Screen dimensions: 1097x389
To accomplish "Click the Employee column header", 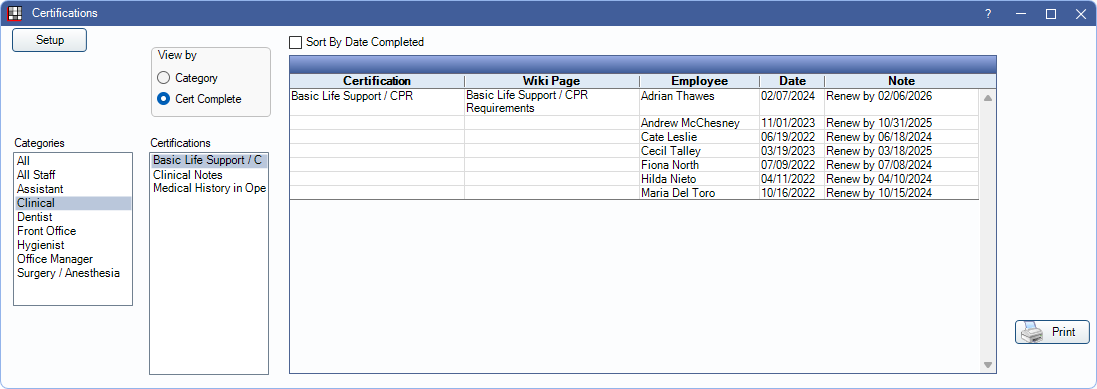I will [x=700, y=81].
